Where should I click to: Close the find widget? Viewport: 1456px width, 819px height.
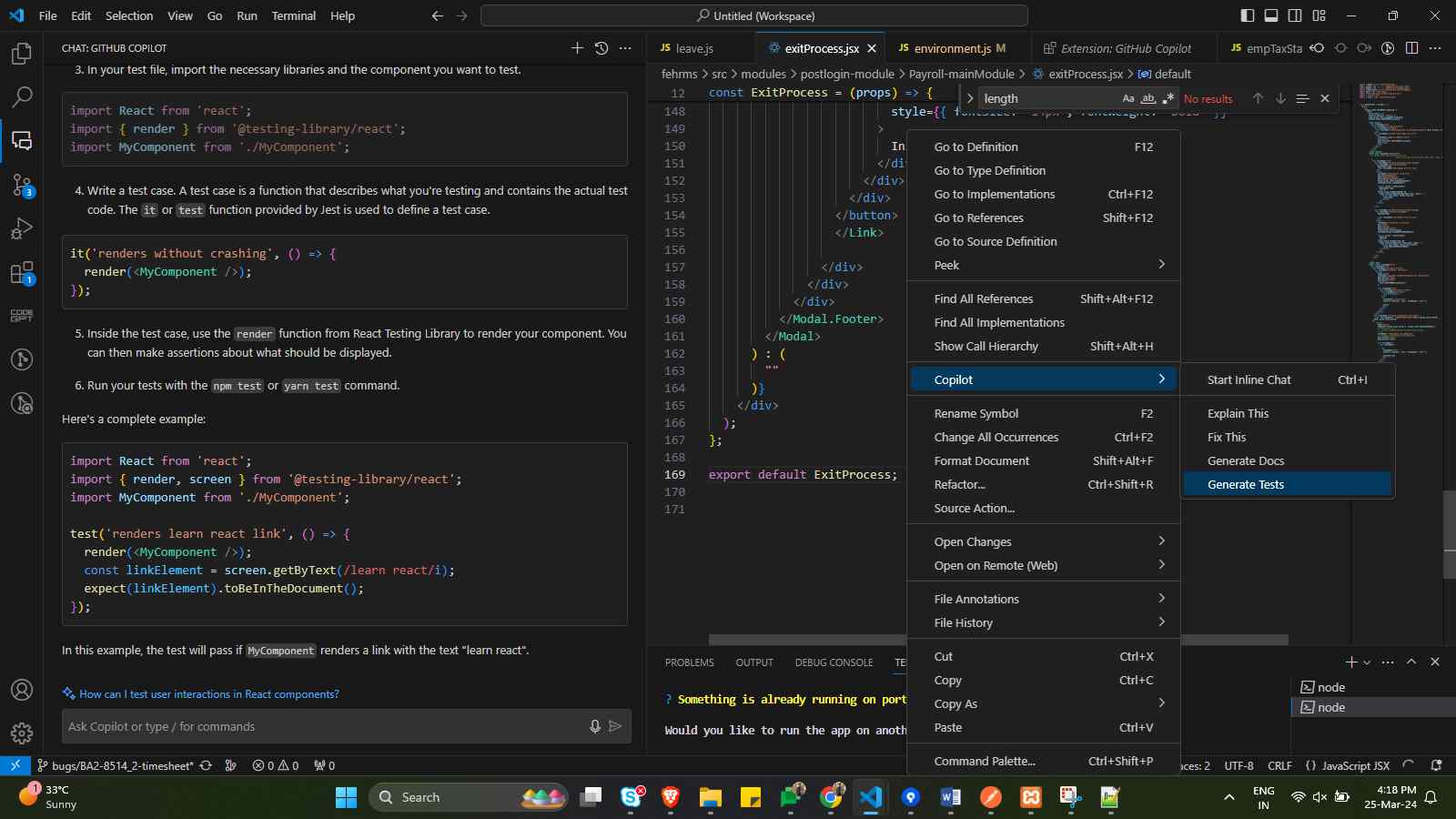coord(1325,98)
